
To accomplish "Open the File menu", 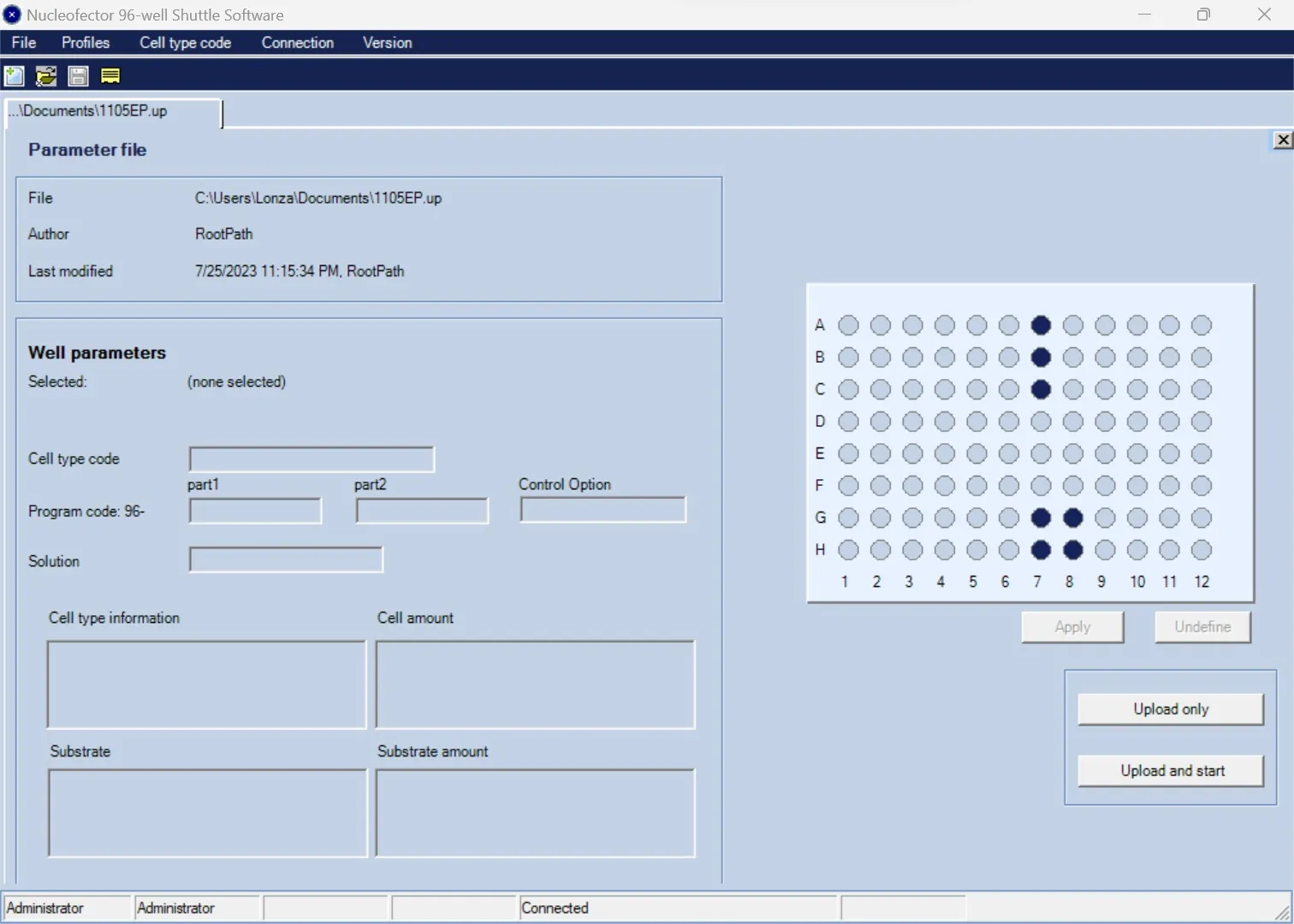I will pyautogui.click(x=24, y=43).
